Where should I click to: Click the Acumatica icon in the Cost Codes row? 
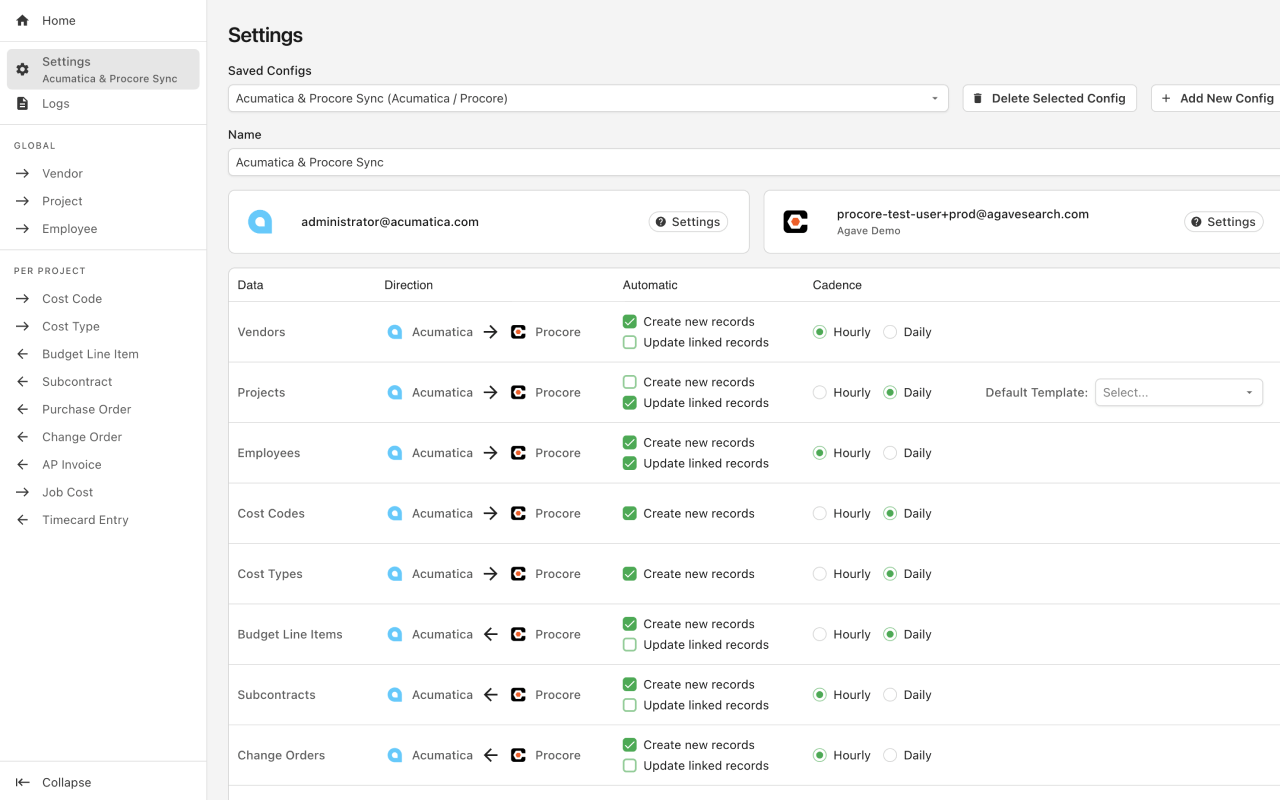coord(395,513)
